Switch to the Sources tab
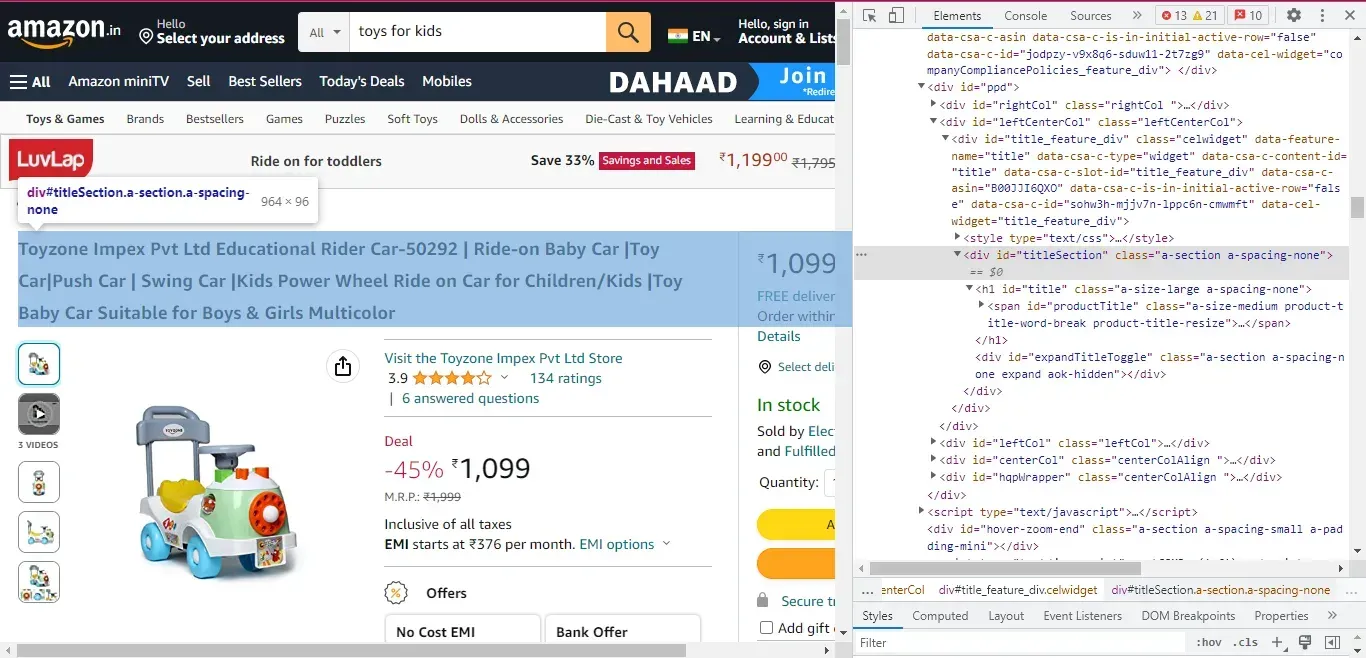The height and width of the screenshot is (658, 1366). click(1091, 15)
